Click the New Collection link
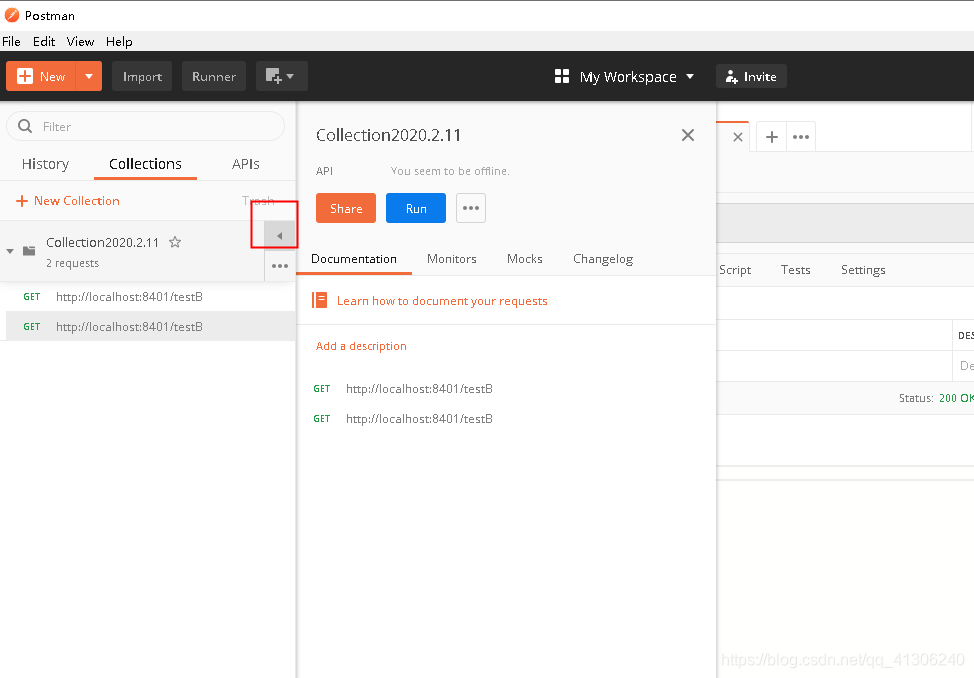The height and width of the screenshot is (678, 974). 68,201
